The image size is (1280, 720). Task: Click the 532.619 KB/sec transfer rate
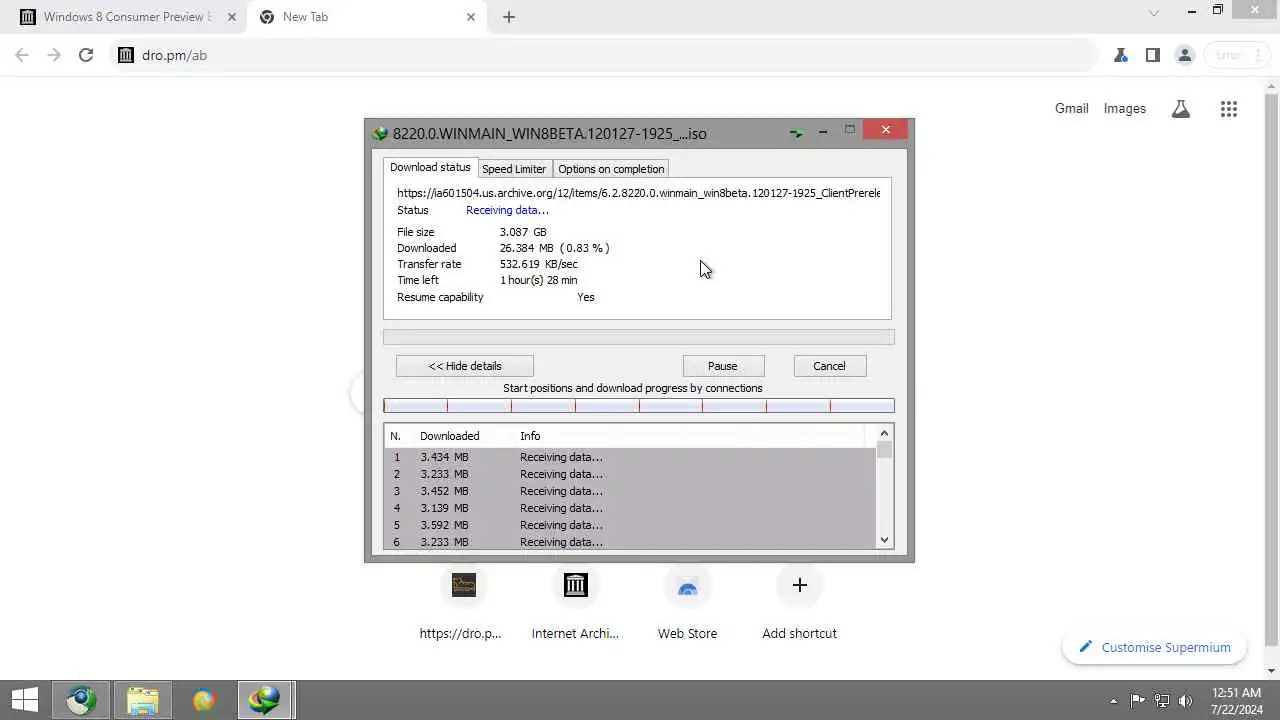coord(539,264)
